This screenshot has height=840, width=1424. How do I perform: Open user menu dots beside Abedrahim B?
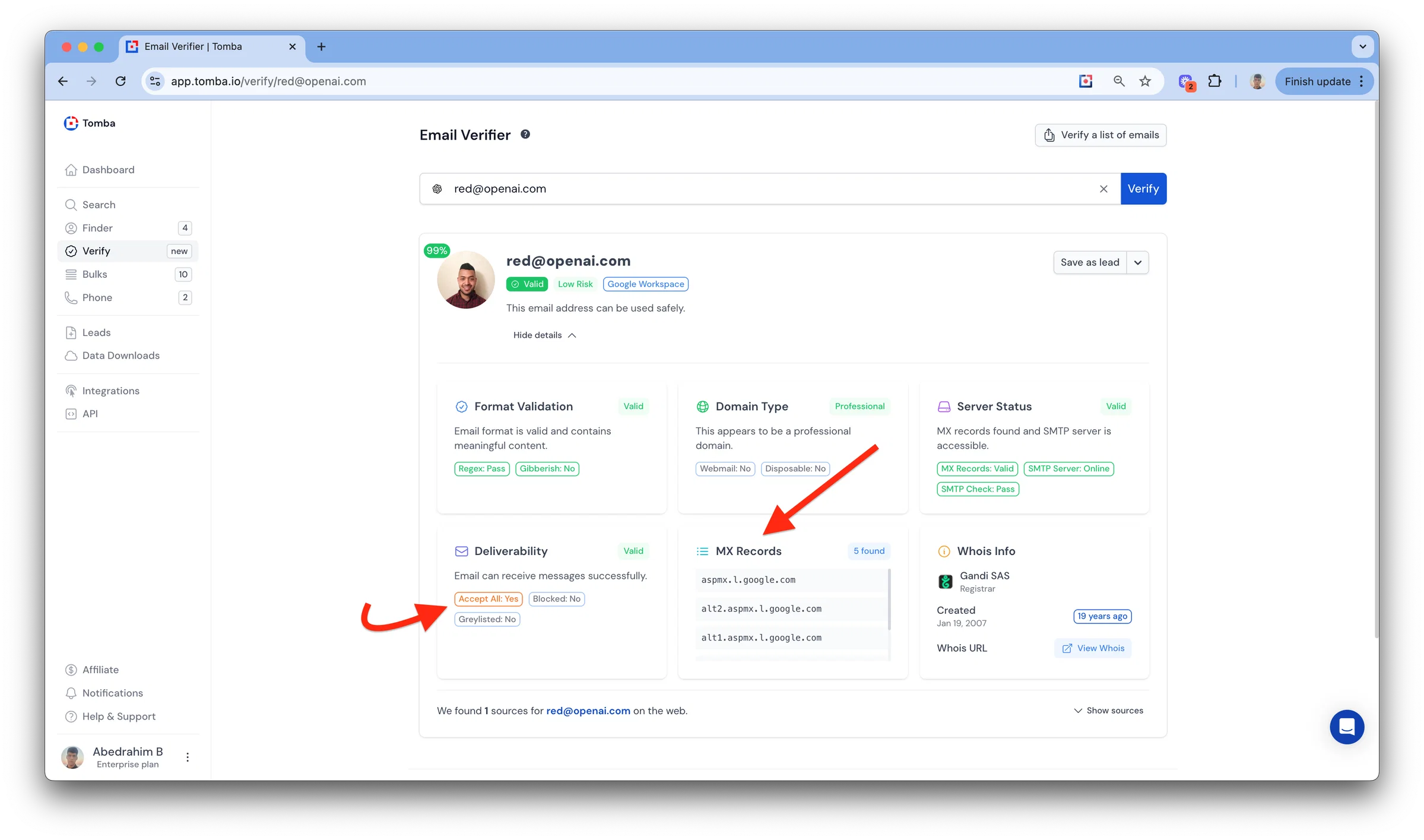188,757
